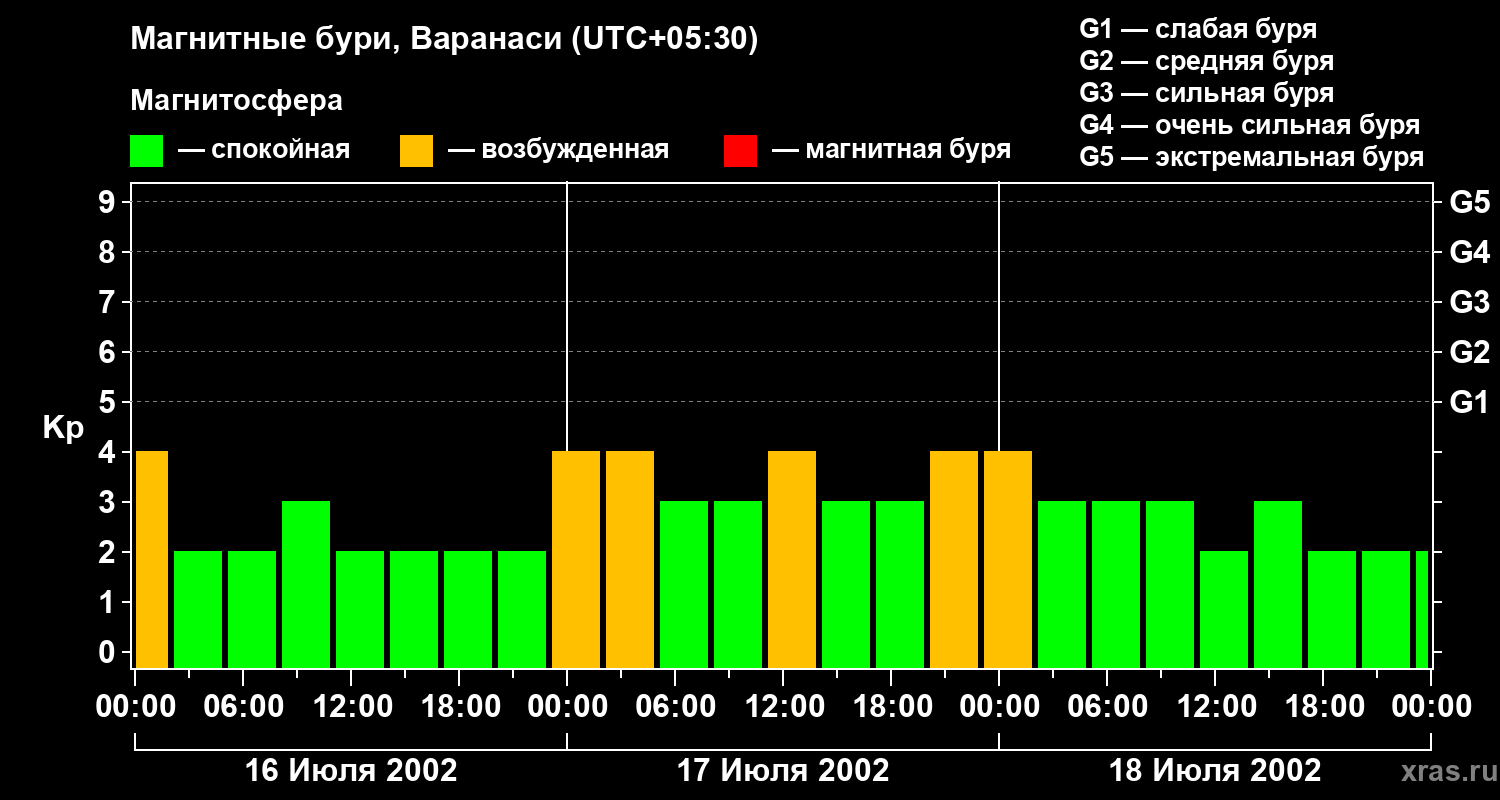Click the Kp 3 bar above 15:00 on 18 Июля
This screenshot has width=1500, height=800.
tap(1278, 584)
